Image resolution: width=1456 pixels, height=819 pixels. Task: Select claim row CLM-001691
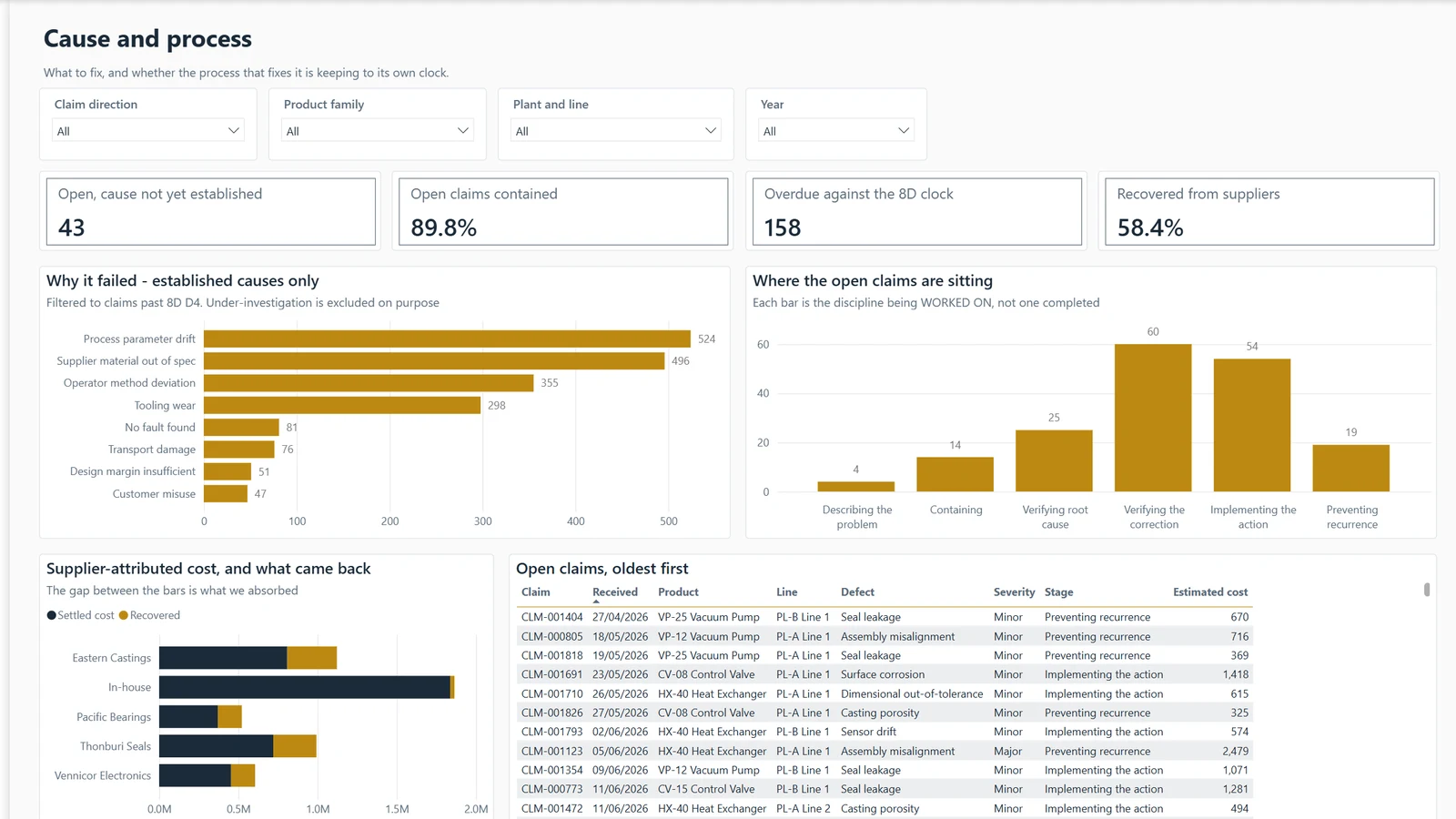(x=885, y=675)
